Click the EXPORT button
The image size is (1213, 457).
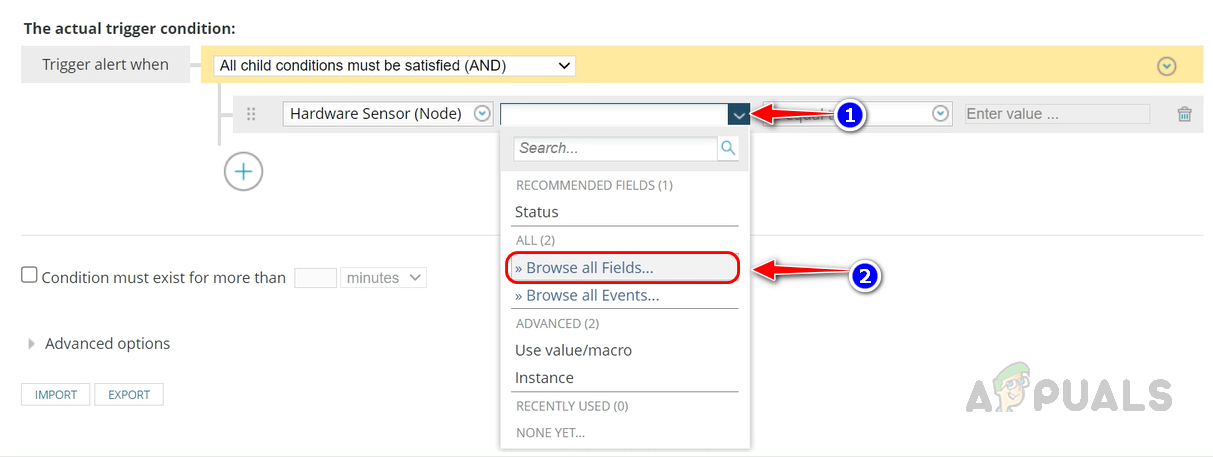[x=129, y=395]
